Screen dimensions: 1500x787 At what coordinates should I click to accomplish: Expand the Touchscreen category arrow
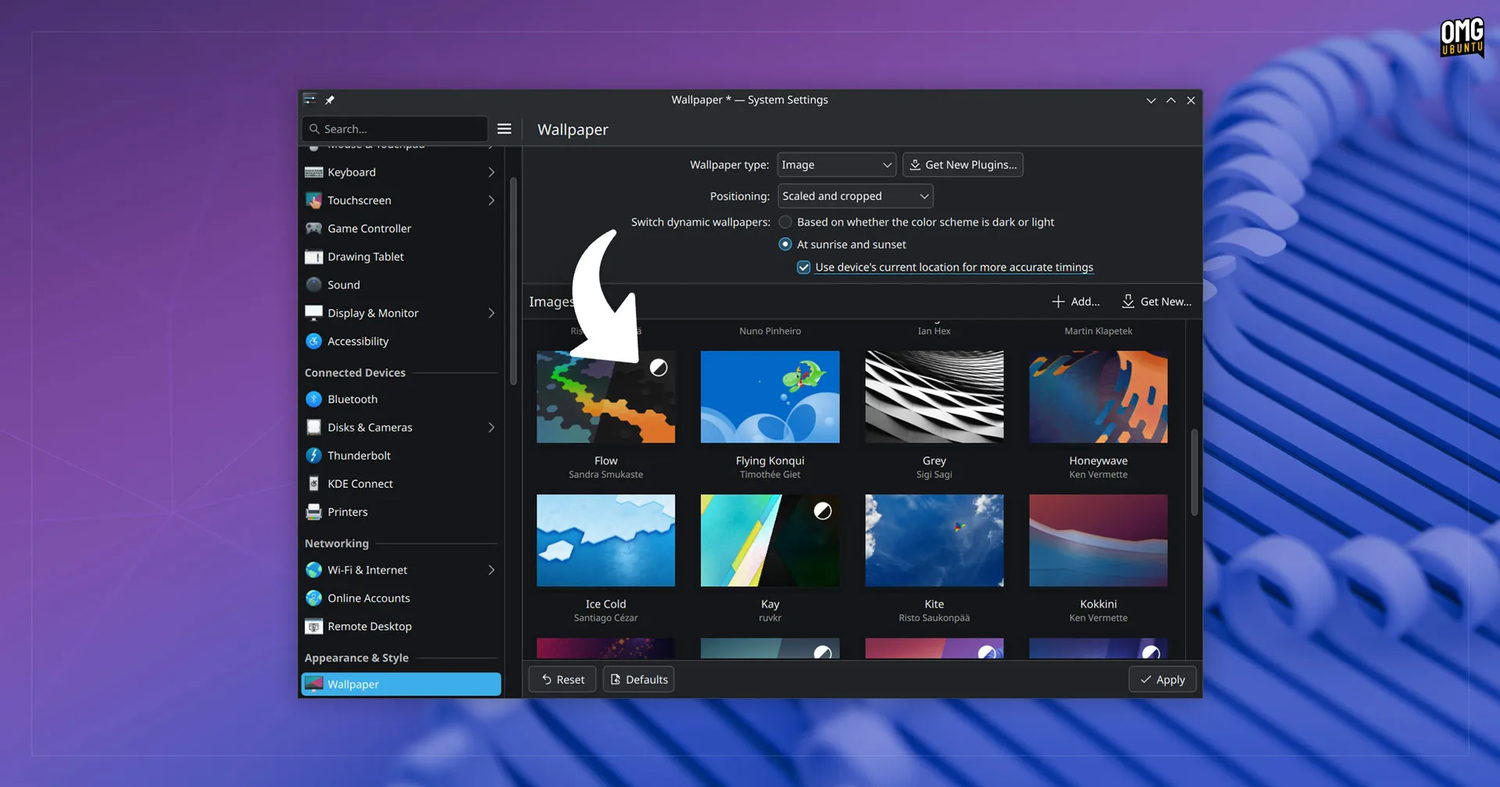491,200
